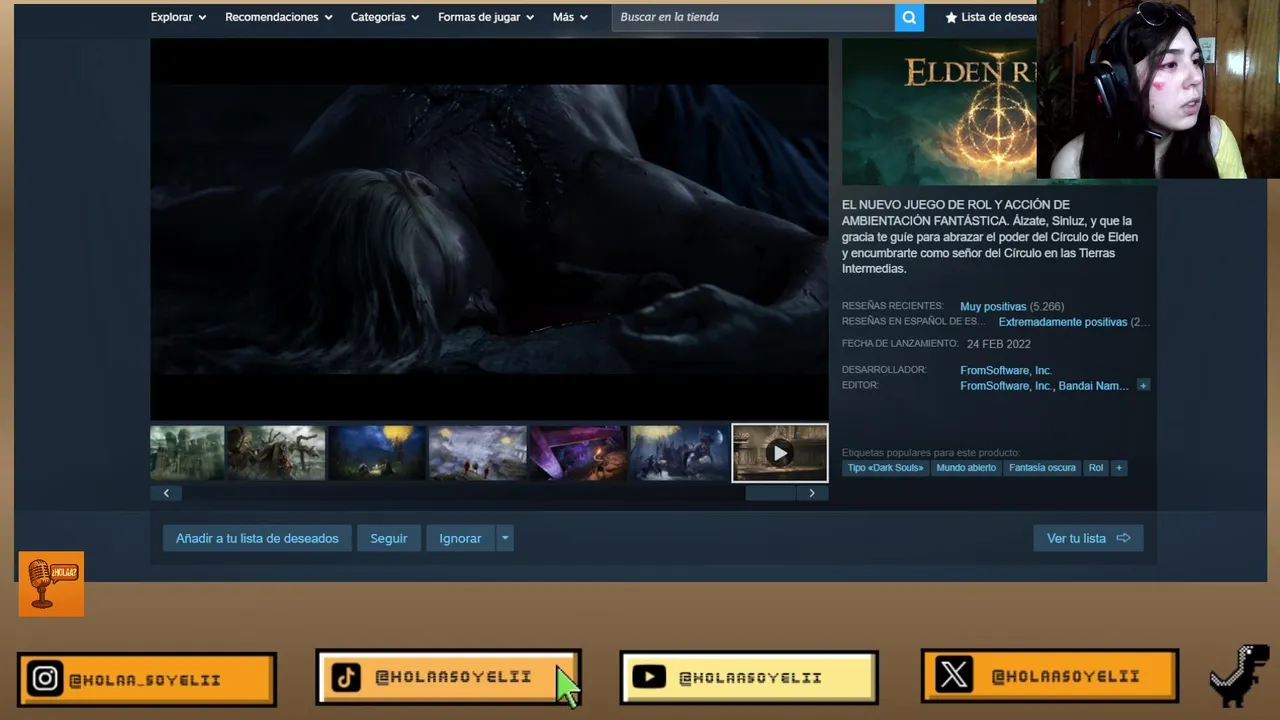The height and width of the screenshot is (720, 1280).
Task: Click the play icon on the last video thumbnail
Action: tap(780, 453)
